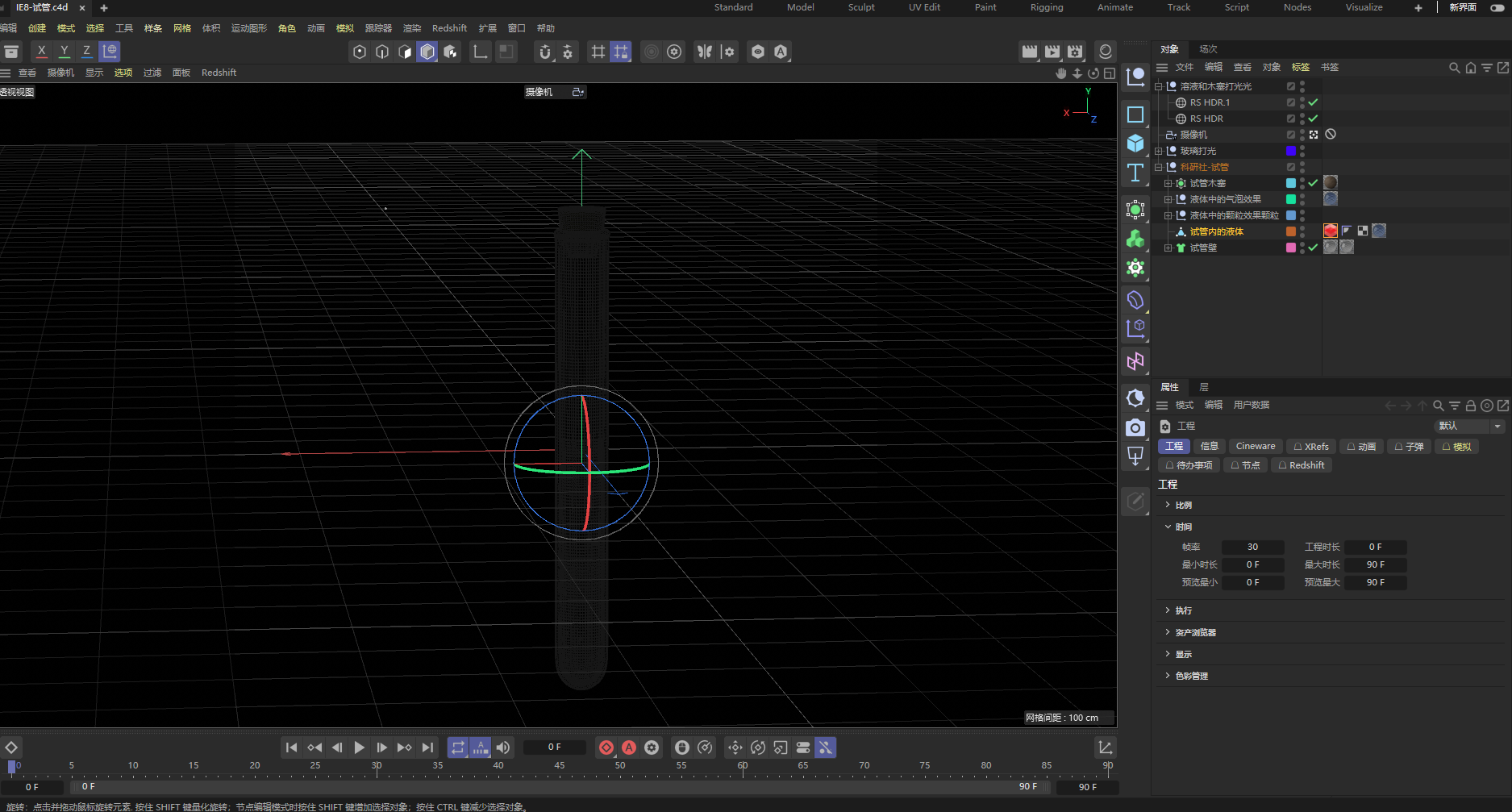The width and height of the screenshot is (1512, 812).
Task: Click the Y axis lock icon
Action: click(65, 51)
